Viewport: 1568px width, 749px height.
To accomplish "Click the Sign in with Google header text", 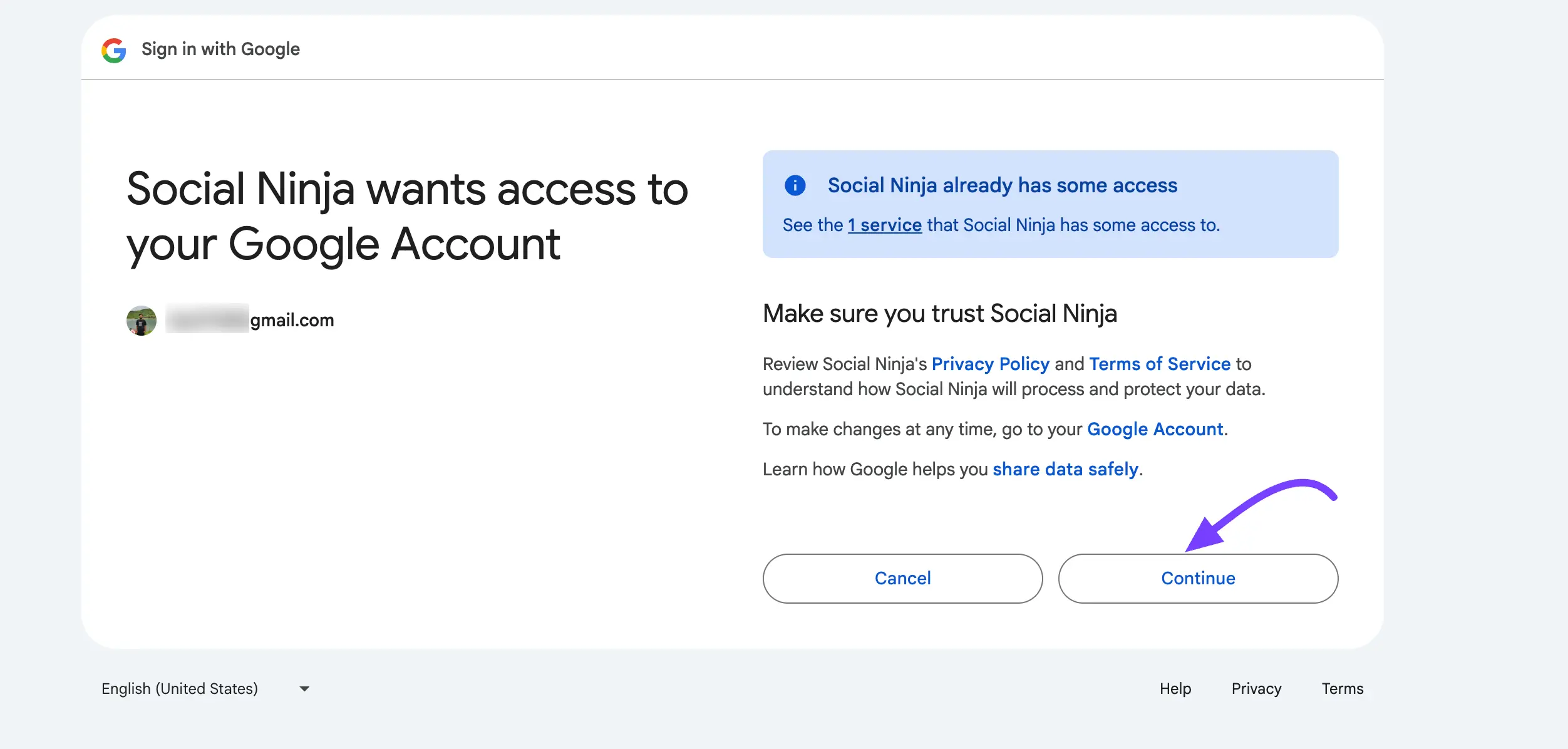I will (x=220, y=48).
